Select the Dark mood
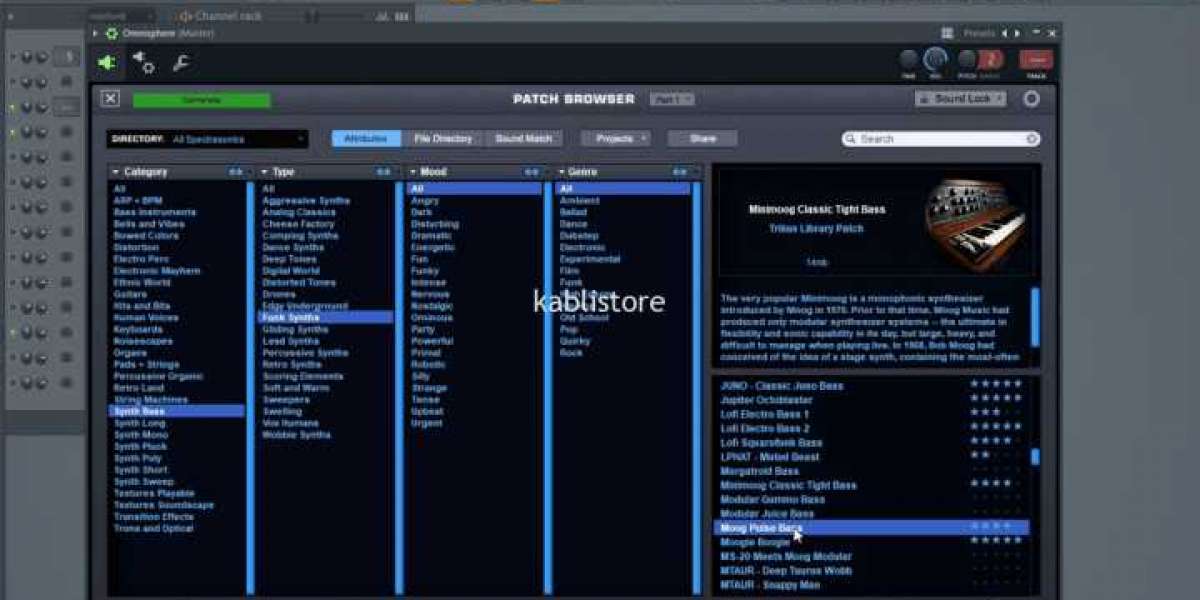The height and width of the screenshot is (600, 1200). click(421, 212)
